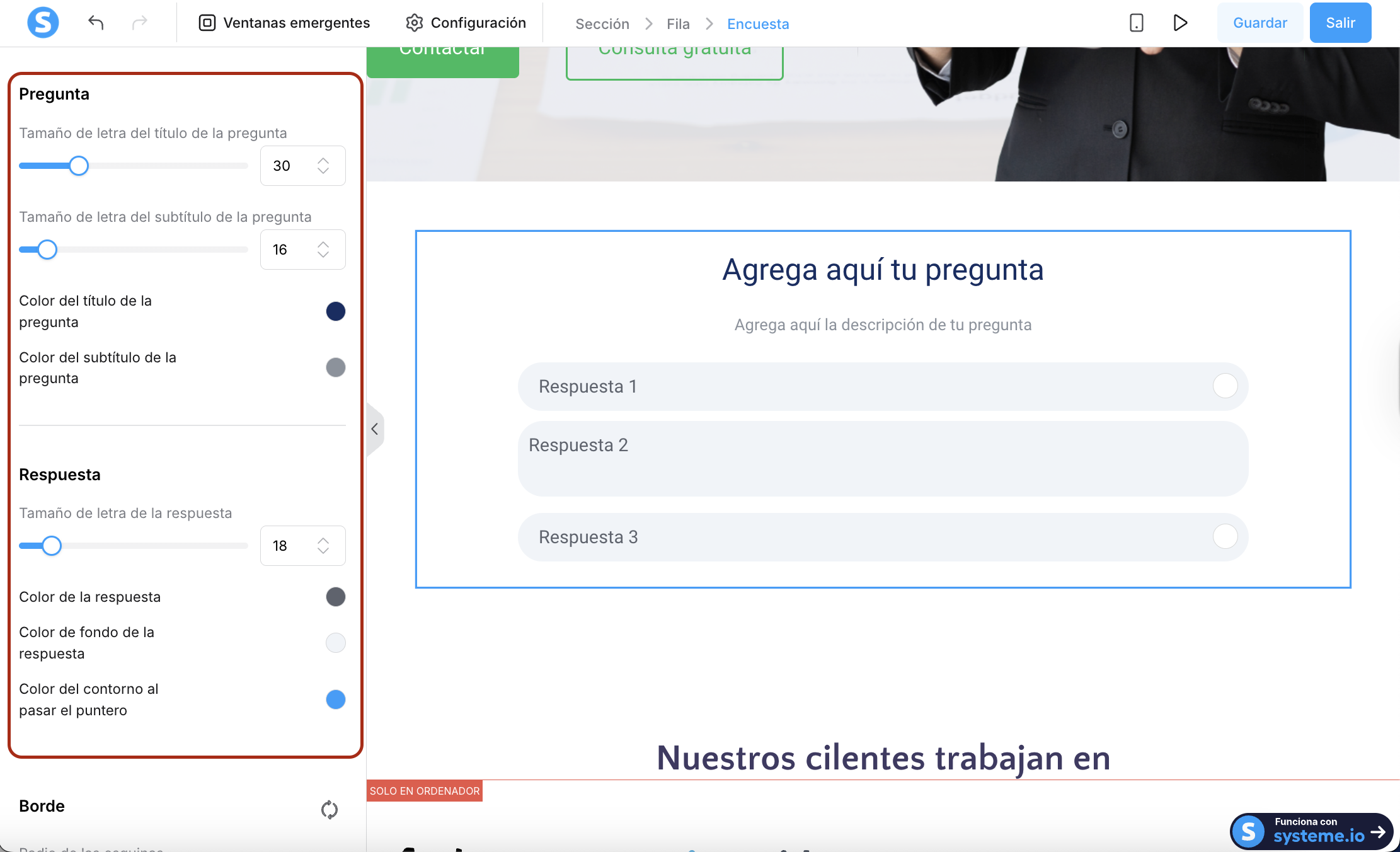
Task: Click the redo arrow icon
Action: pyautogui.click(x=139, y=23)
